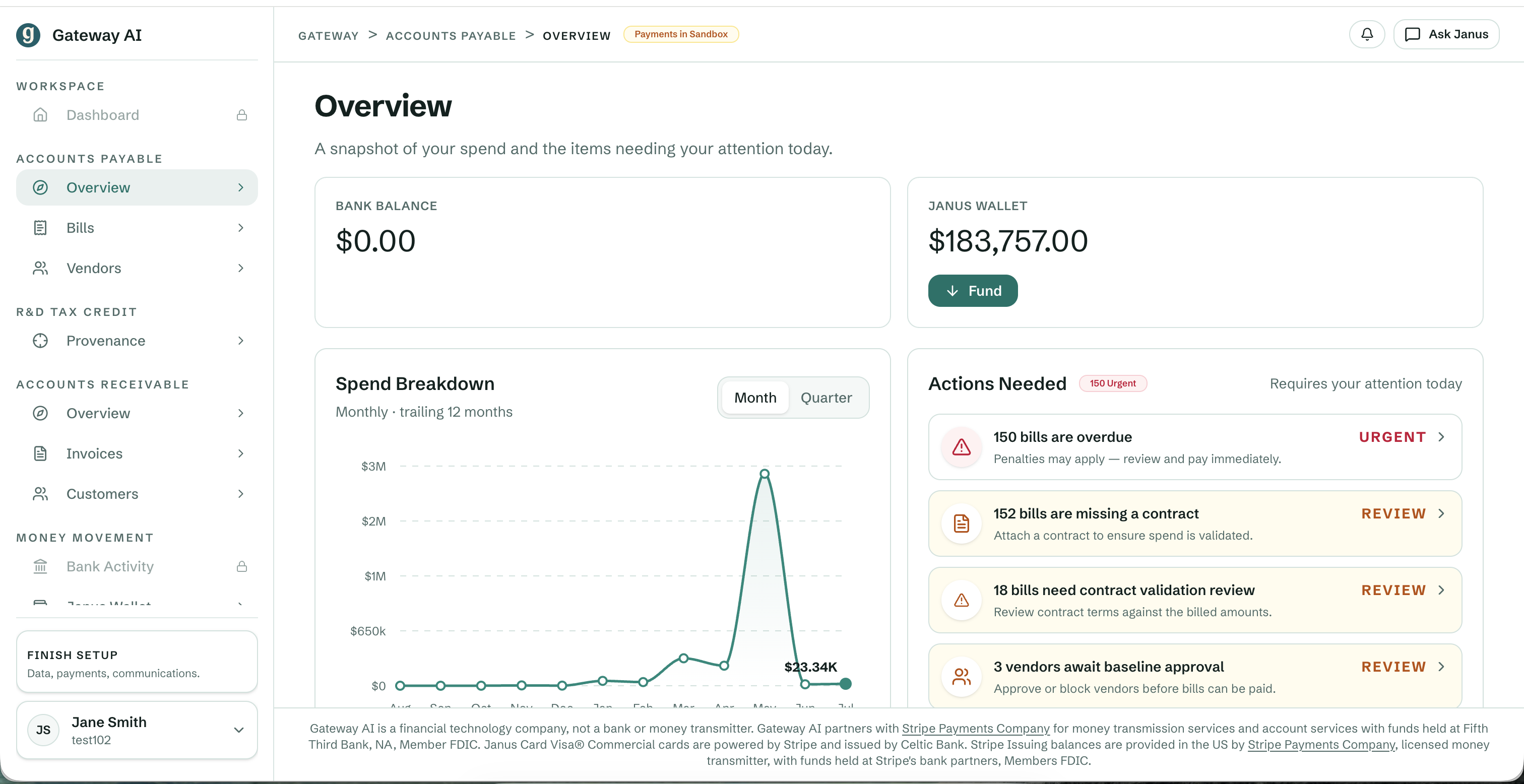Select Bills in the sidebar

coord(137,228)
